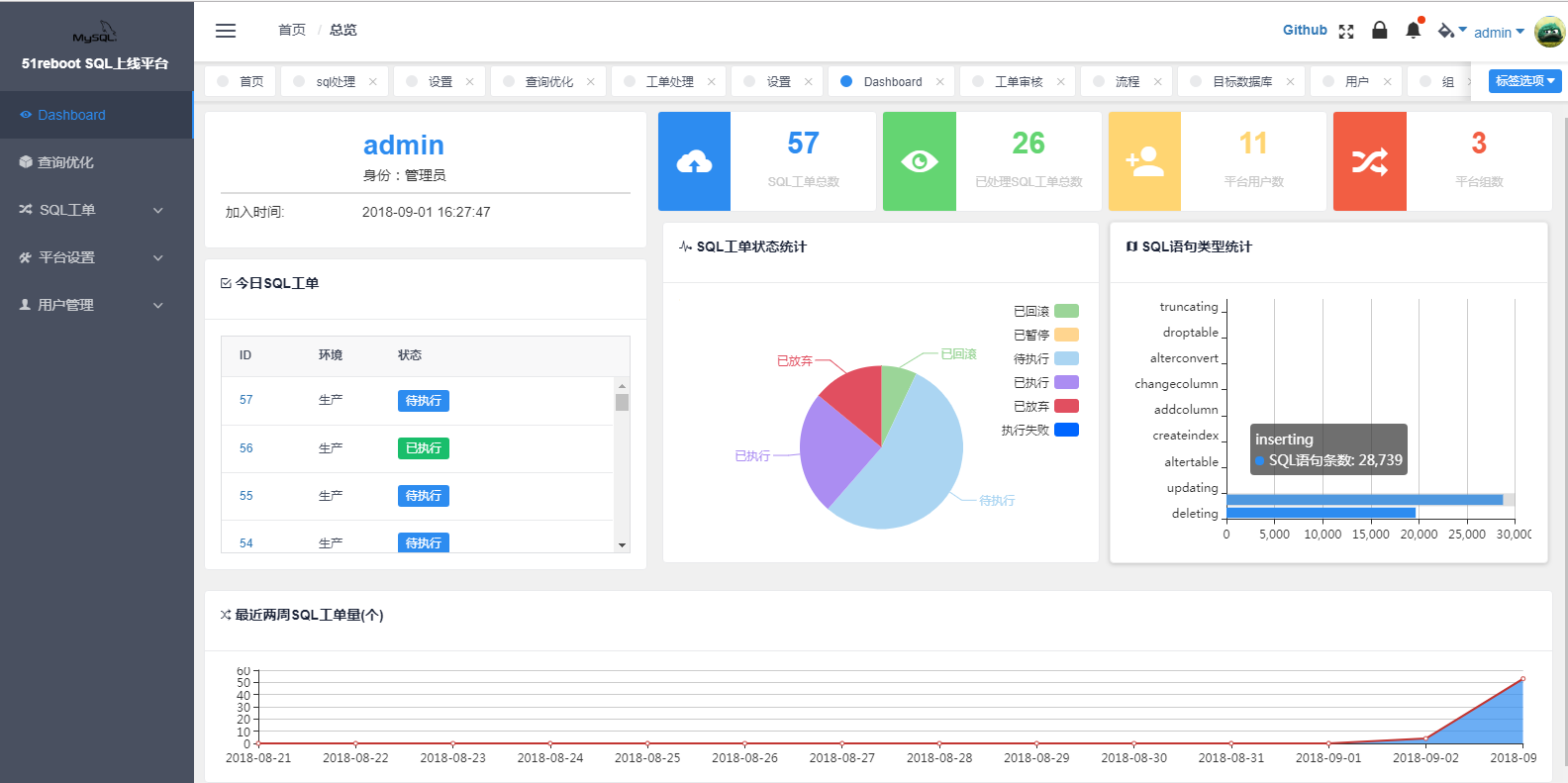Click the blue cloud upload card icon
This screenshot has height=783, width=1568.
694,161
